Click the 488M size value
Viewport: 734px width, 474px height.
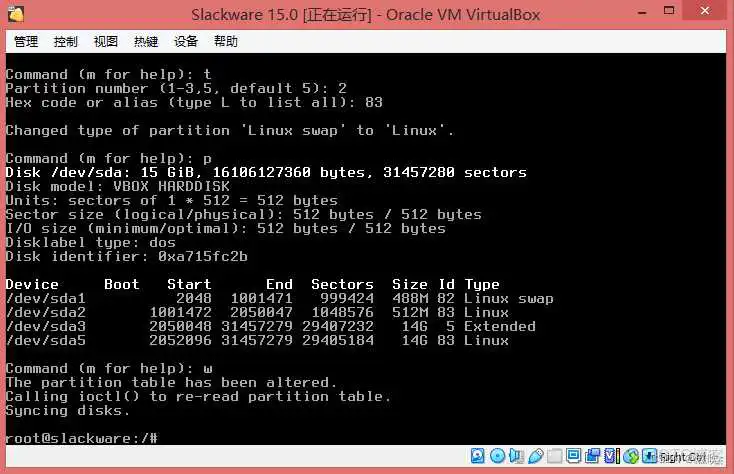410,298
